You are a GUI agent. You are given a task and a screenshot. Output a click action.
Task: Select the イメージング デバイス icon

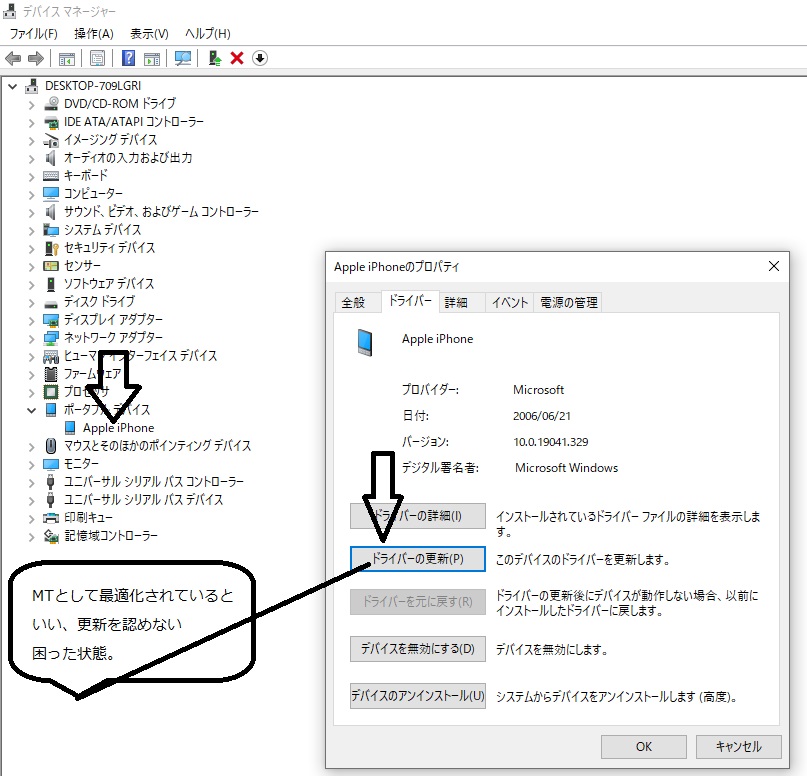[51, 140]
